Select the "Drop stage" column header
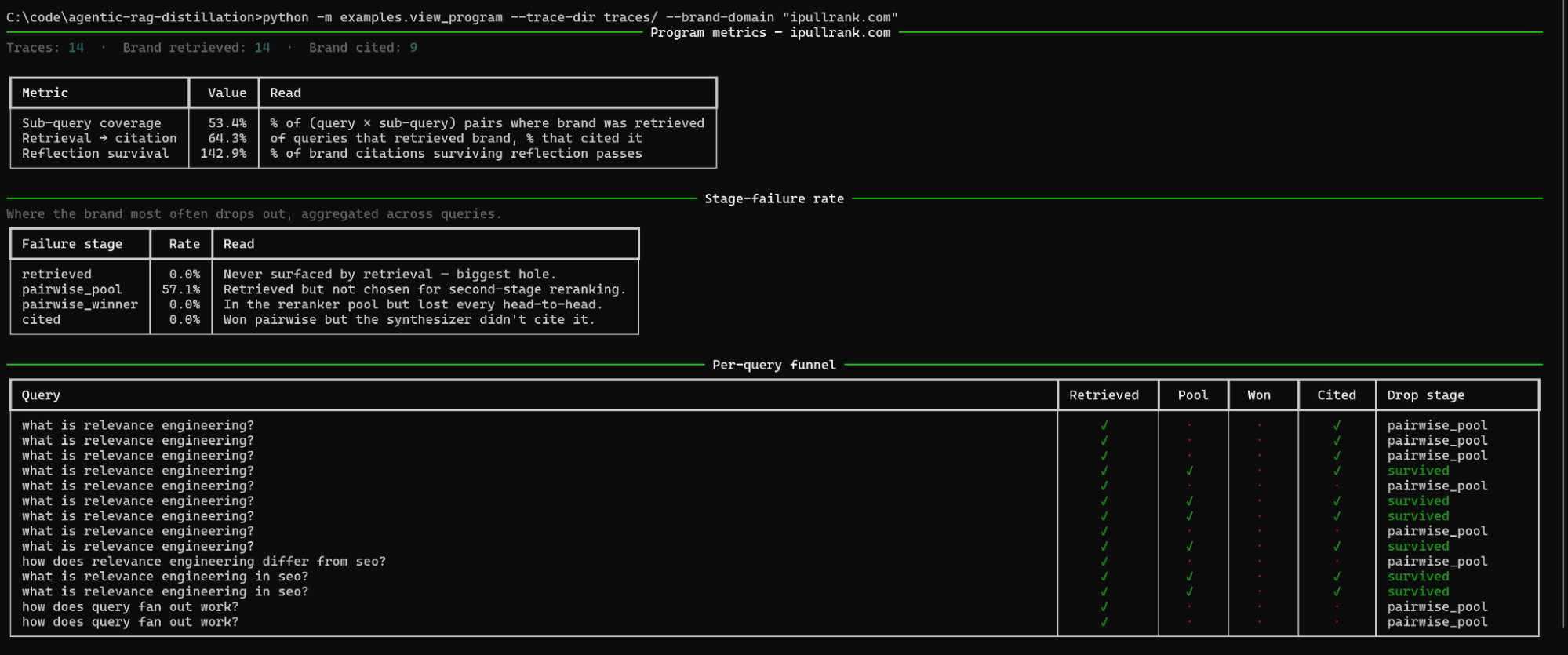 tap(1425, 395)
